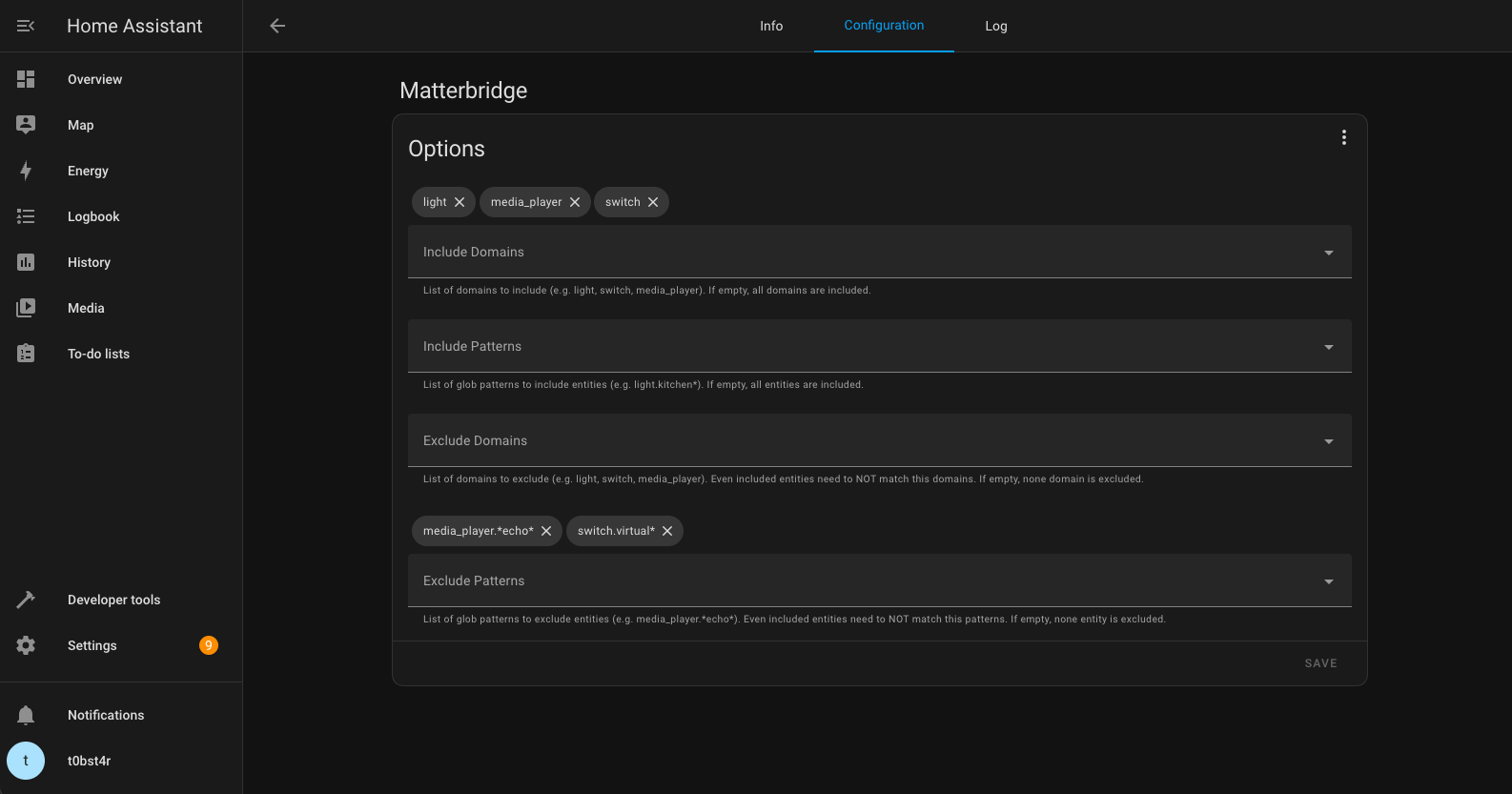This screenshot has height=794, width=1512.
Task: Open Developer tools in the sidebar
Action: tap(121, 600)
